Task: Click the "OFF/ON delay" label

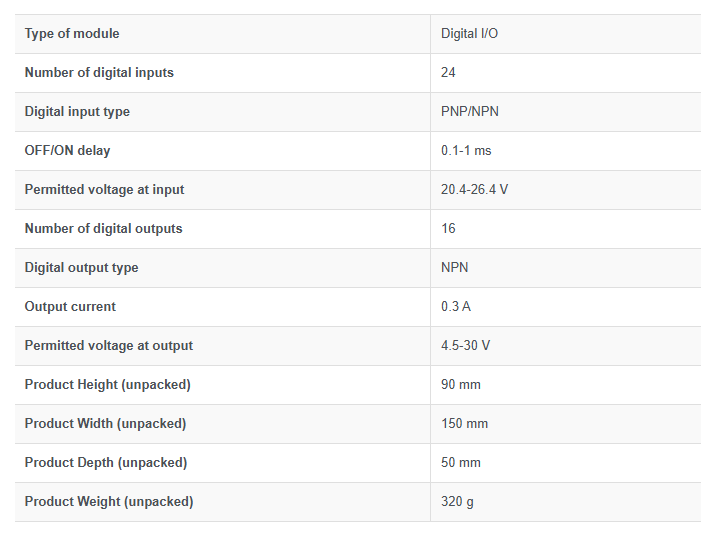Action: [67, 151]
